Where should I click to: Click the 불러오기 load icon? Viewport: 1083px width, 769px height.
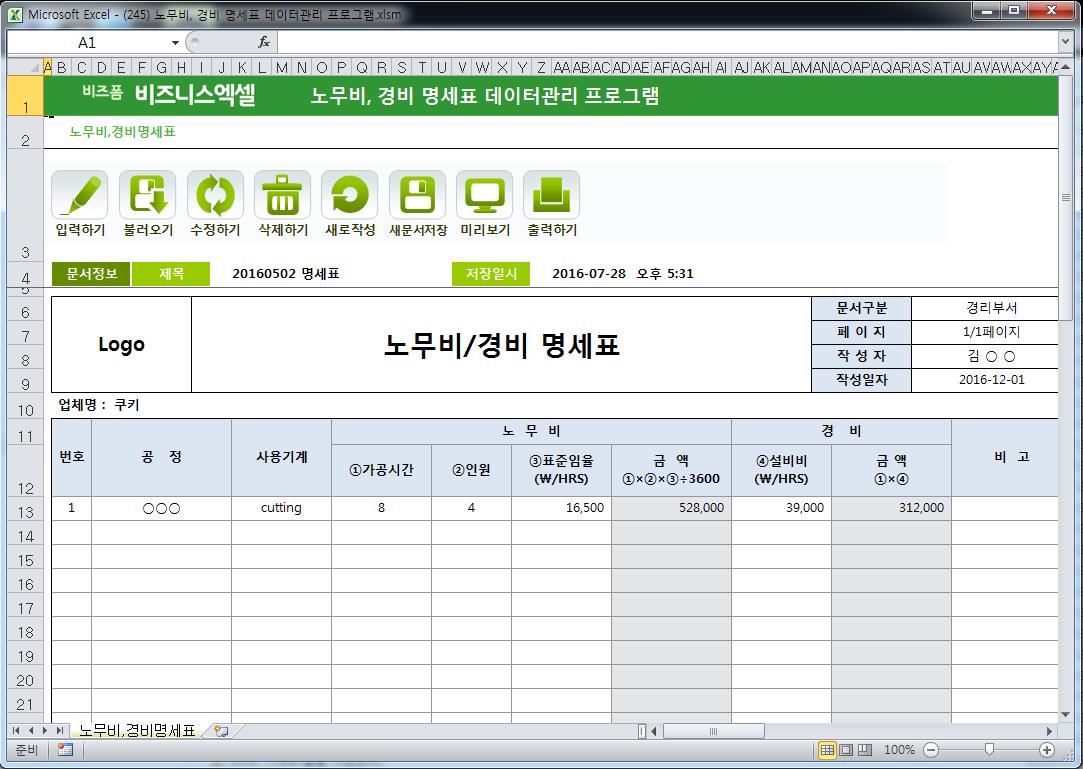147,195
